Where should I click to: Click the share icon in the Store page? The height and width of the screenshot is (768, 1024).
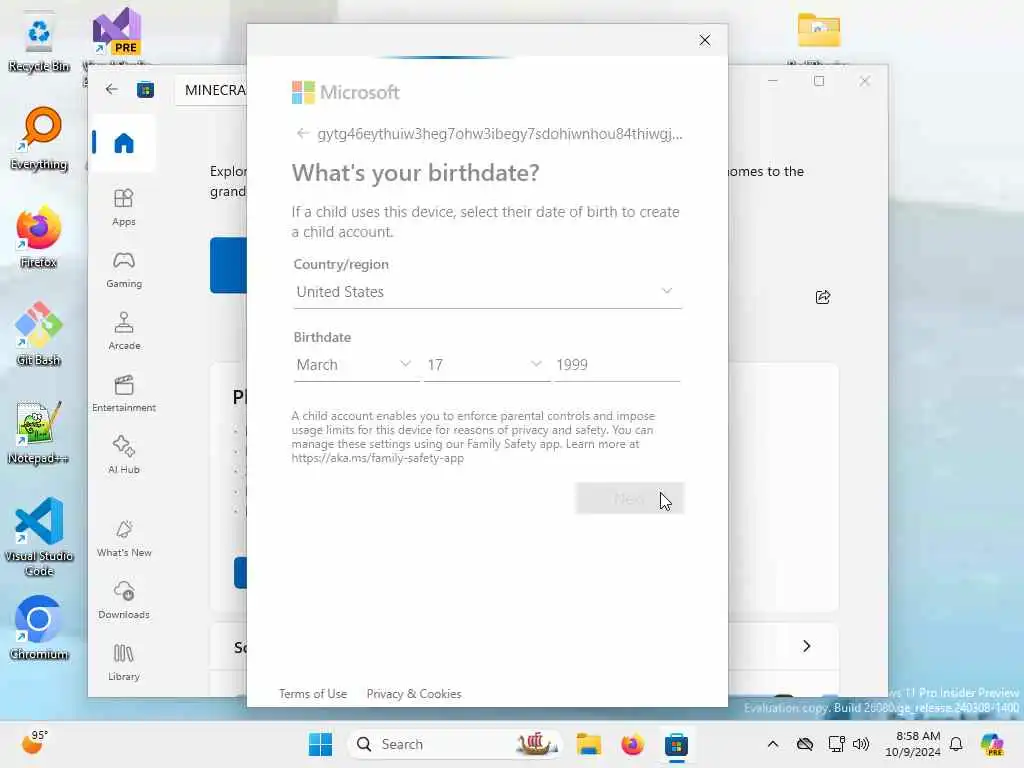823,297
